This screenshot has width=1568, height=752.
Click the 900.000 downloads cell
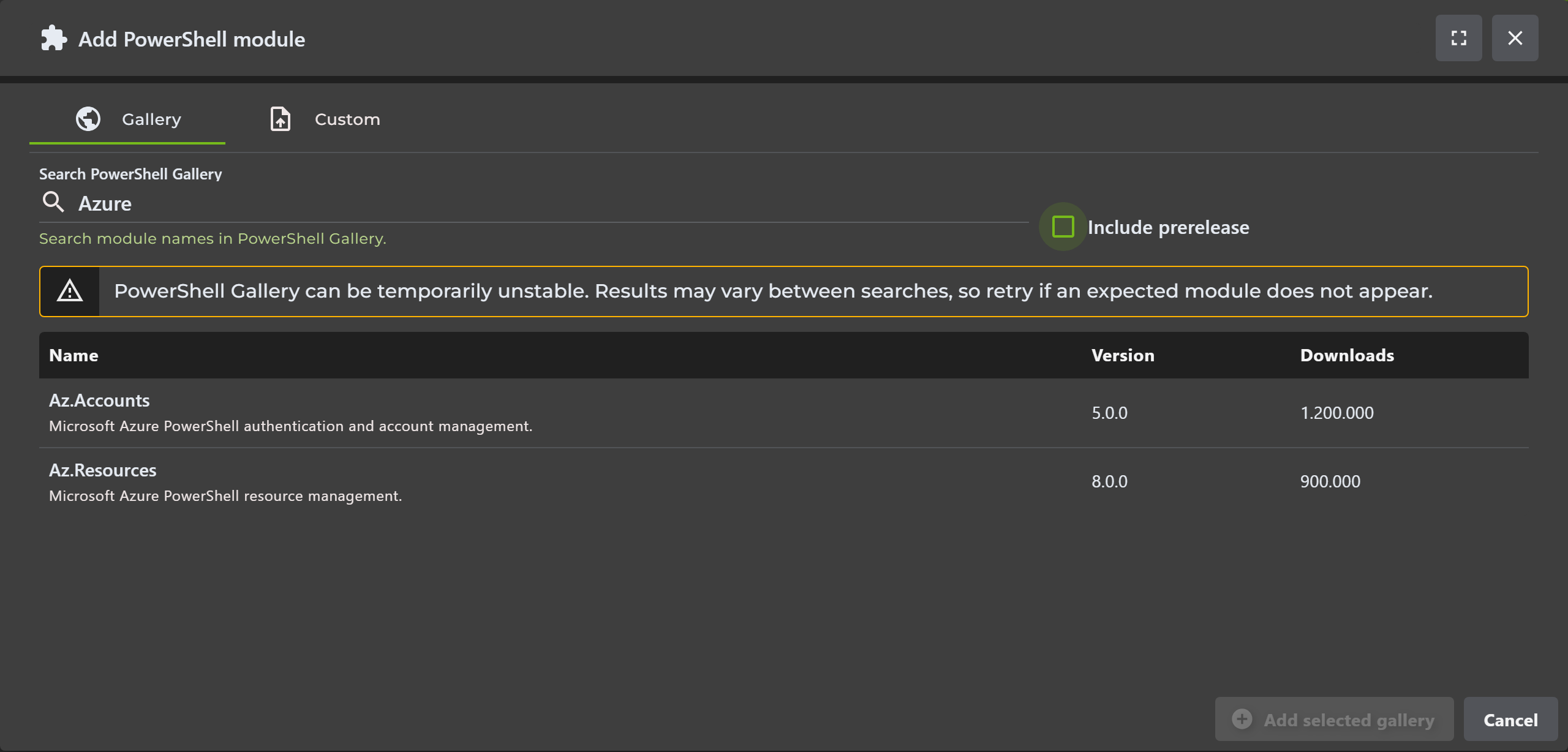[x=1330, y=481]
